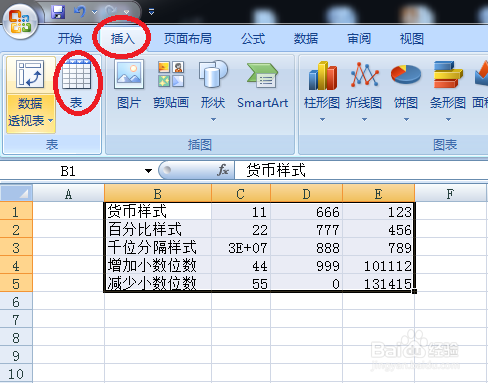Select cell containing 增加小数位数
Viewport: 488px width, 383px height.
click(158, 265)
